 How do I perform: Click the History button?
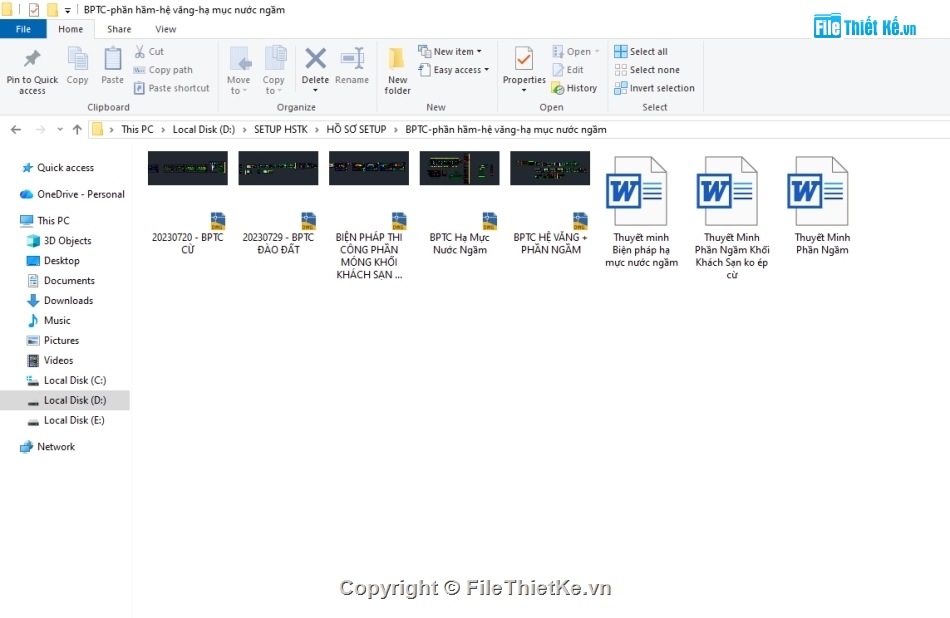574,88
